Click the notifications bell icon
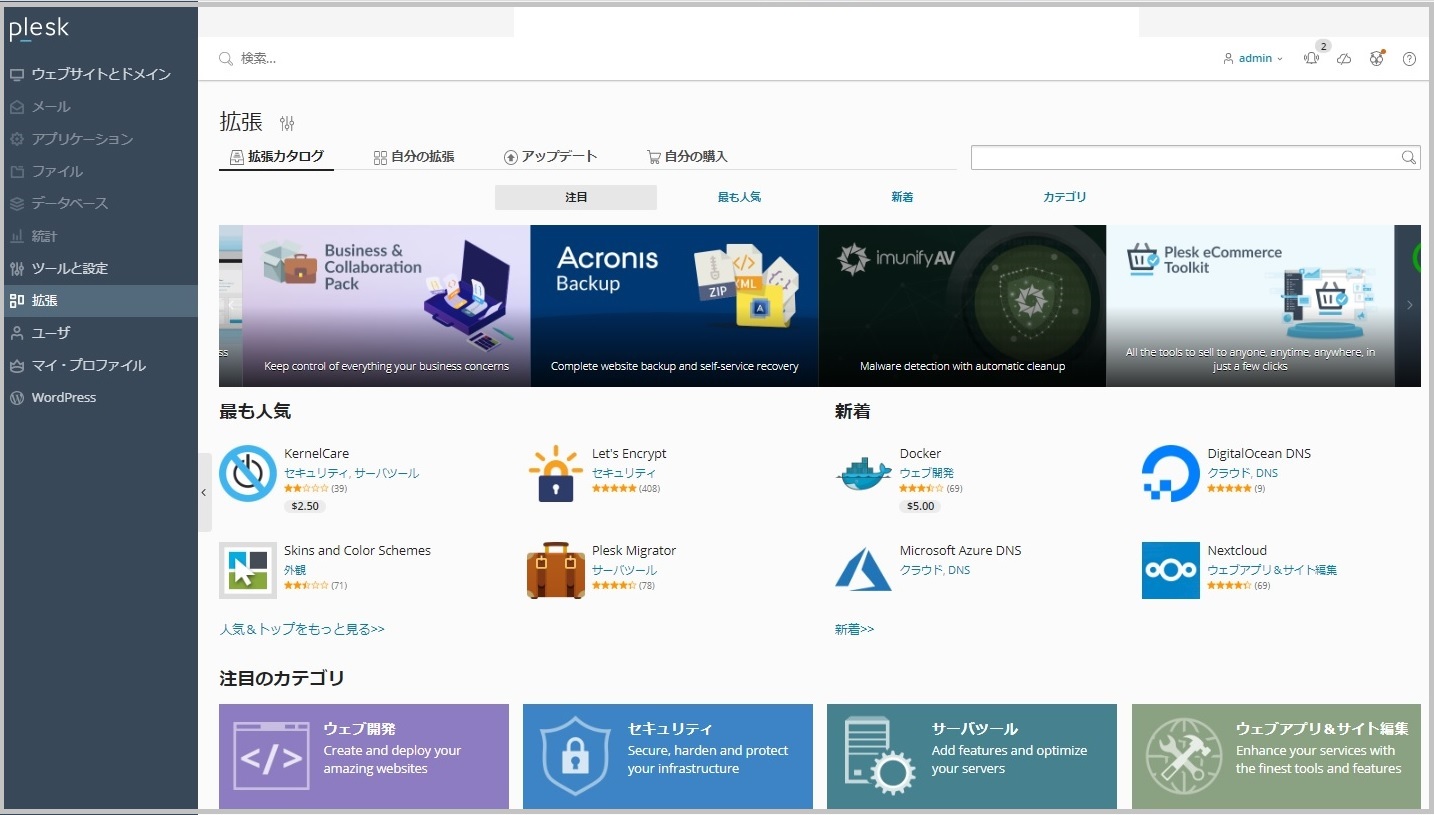1434x815 pixels. click(x=1311, y=58)
